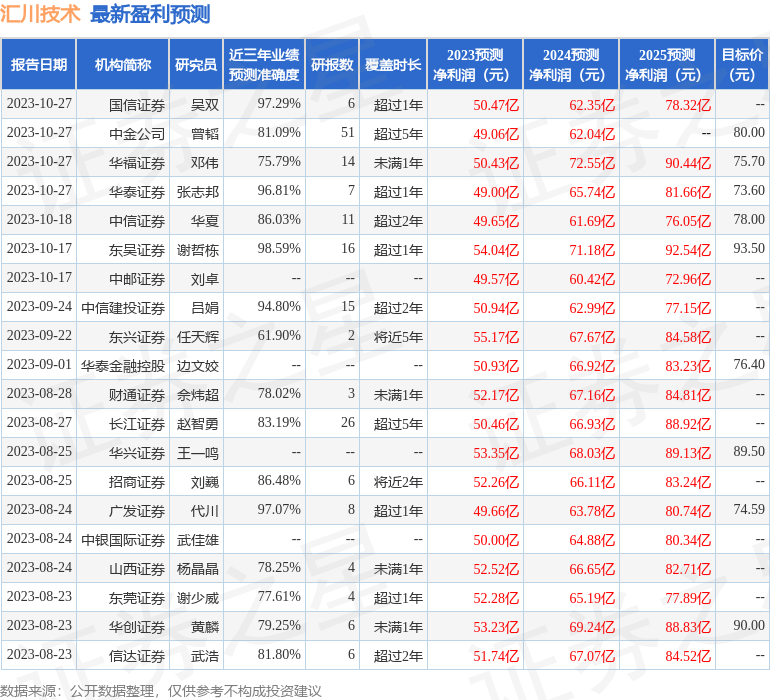Viewport: 770px width, 700px height.
Task: Select the 机构简称 column header
Action: coord(123,64)
